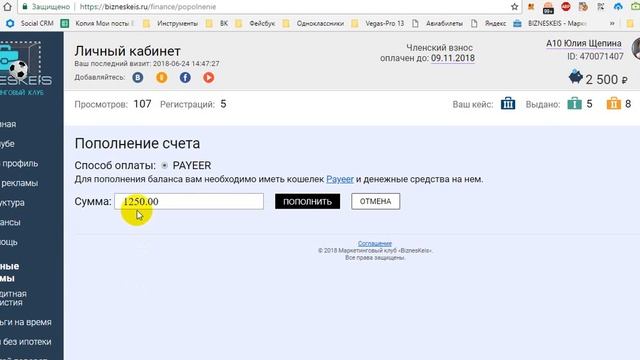The width and height of the screenshot is (640, 360).
Task: Open the red YouTube play icon
Action: point(209,77)
